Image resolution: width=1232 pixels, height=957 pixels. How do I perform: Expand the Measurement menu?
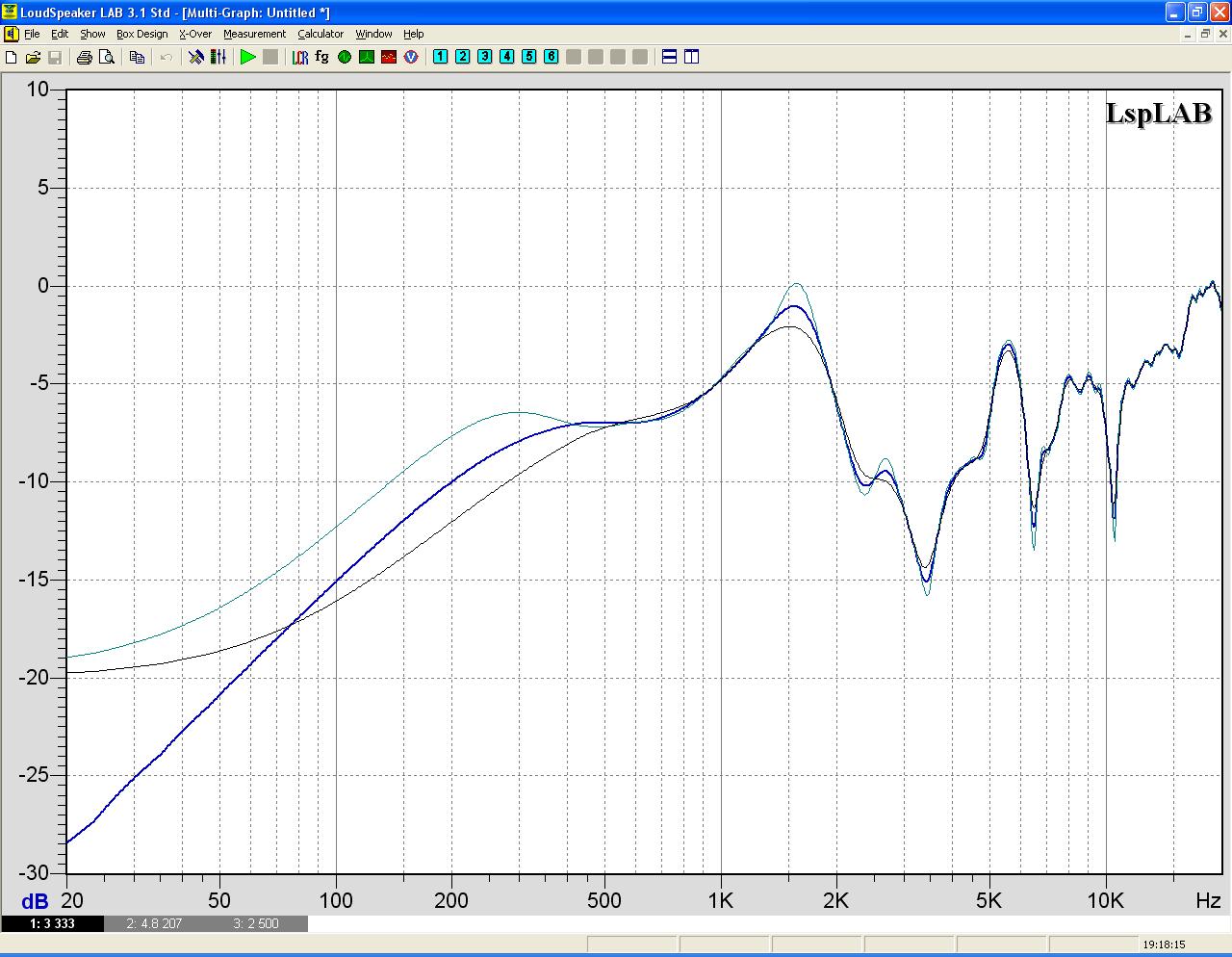click(254, 34)
